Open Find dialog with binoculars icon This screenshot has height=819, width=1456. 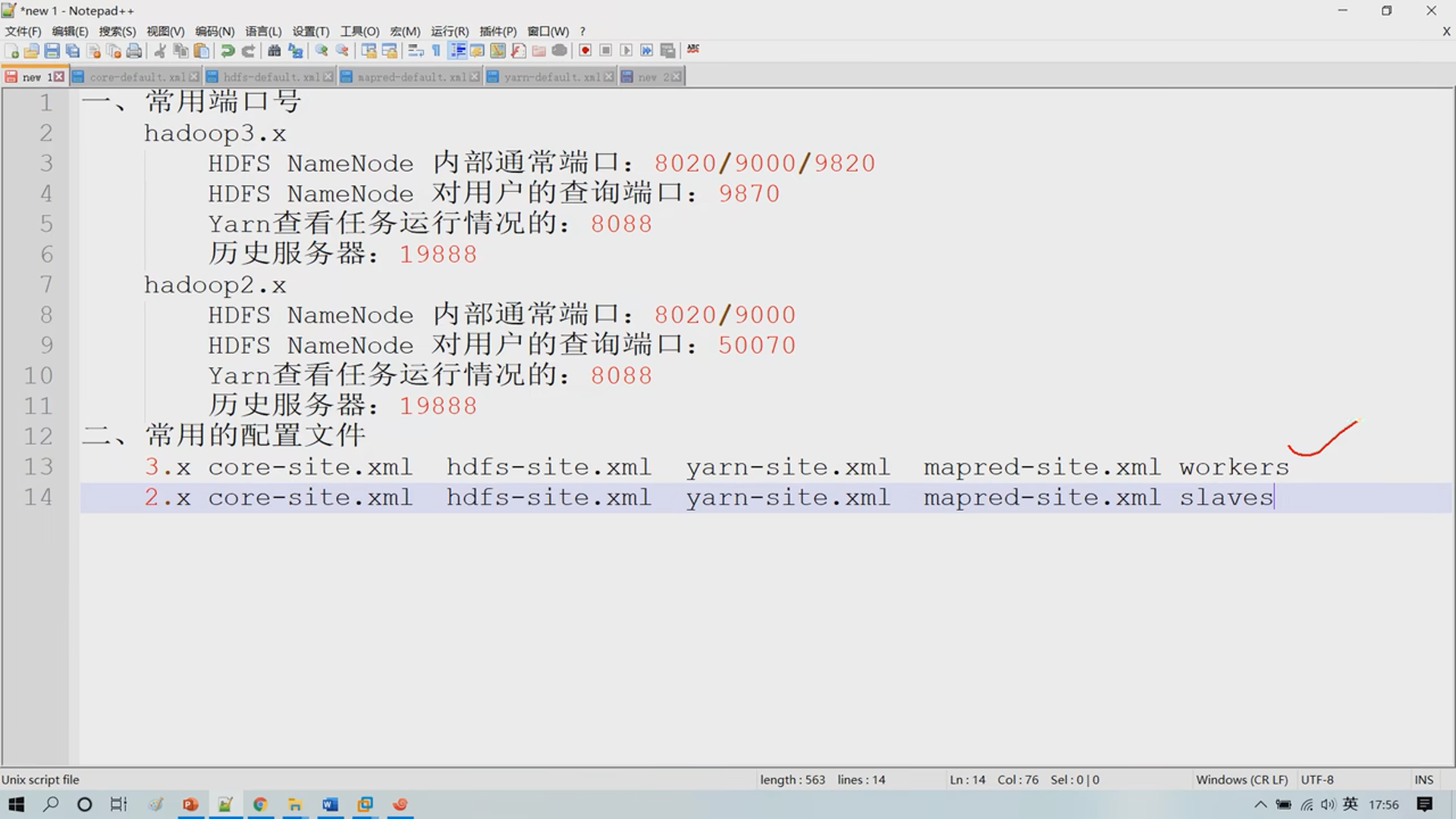click(x=275, y=51)
